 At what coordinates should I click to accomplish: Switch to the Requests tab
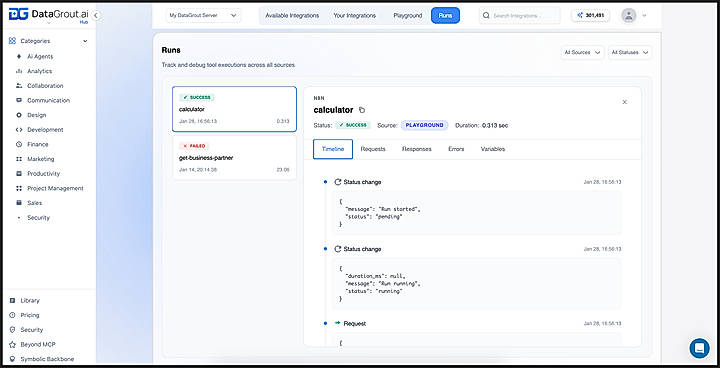pyautogui.click(x=373, y=149)
